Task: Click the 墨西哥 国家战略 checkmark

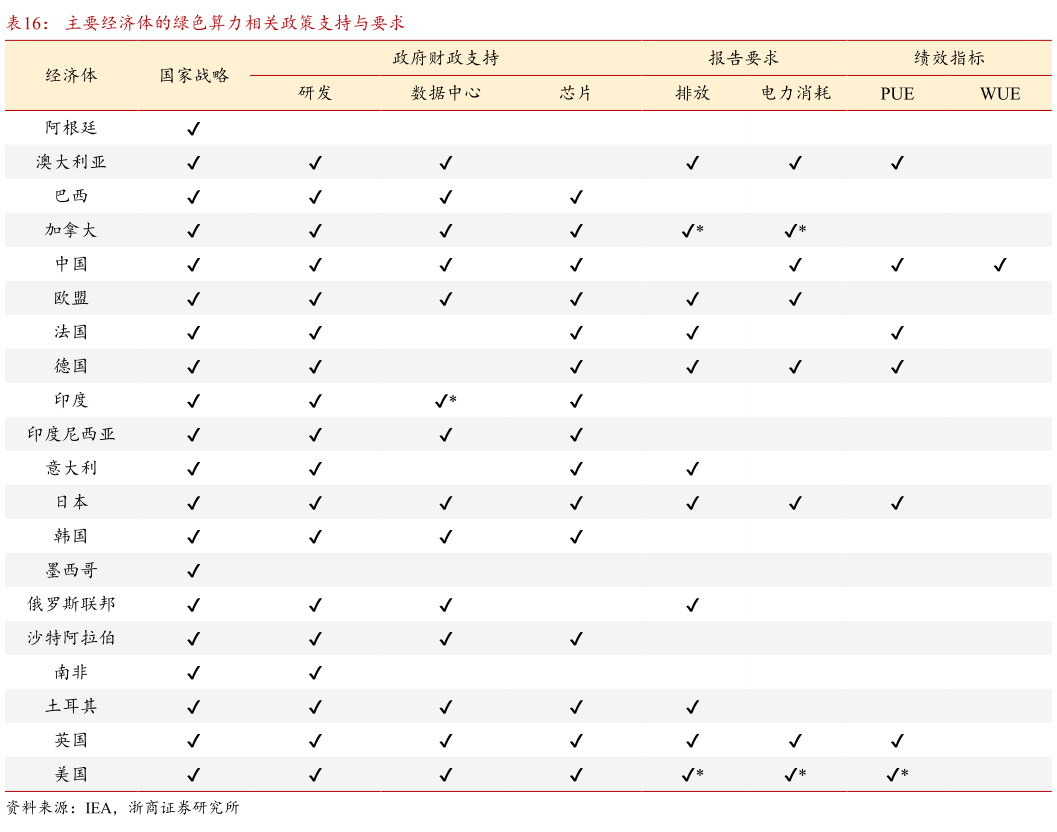Action: click(x=193, y=571)
